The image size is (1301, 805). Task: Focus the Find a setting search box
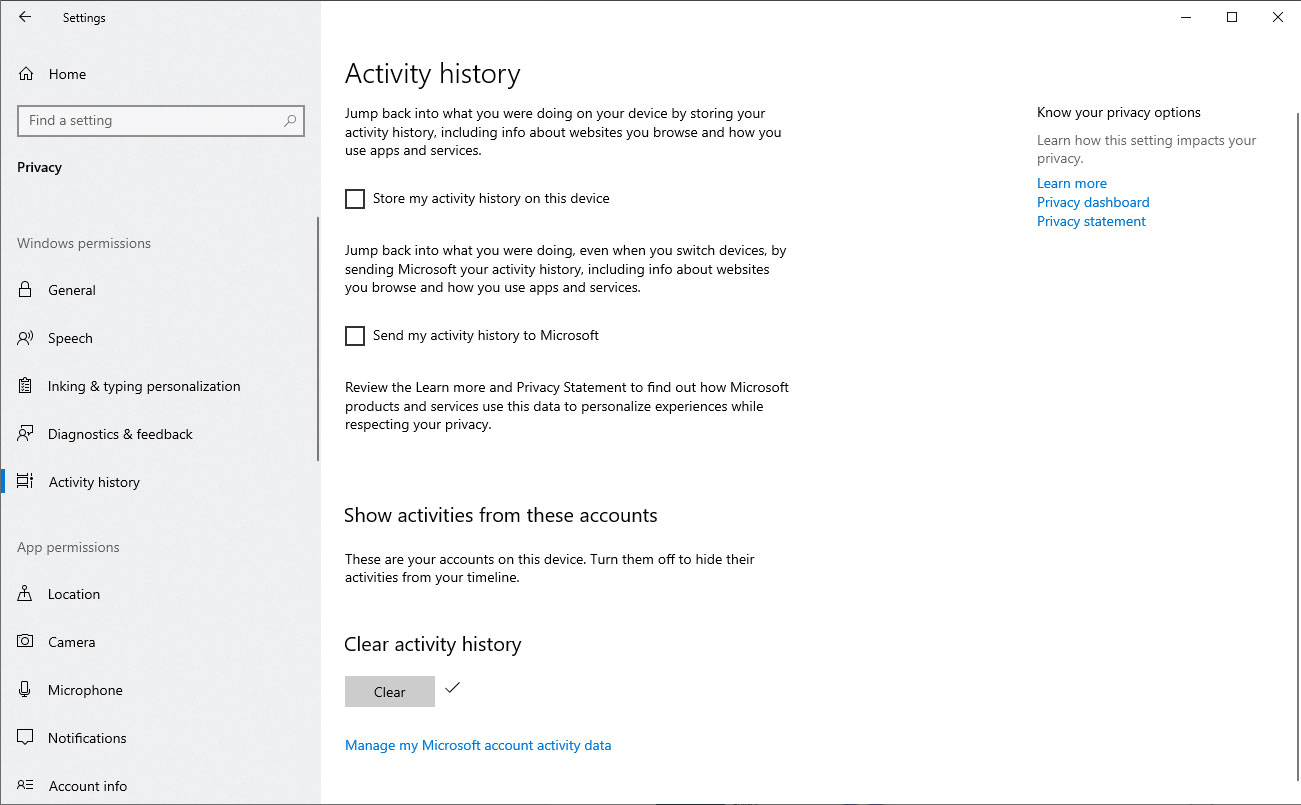[161, 121]
